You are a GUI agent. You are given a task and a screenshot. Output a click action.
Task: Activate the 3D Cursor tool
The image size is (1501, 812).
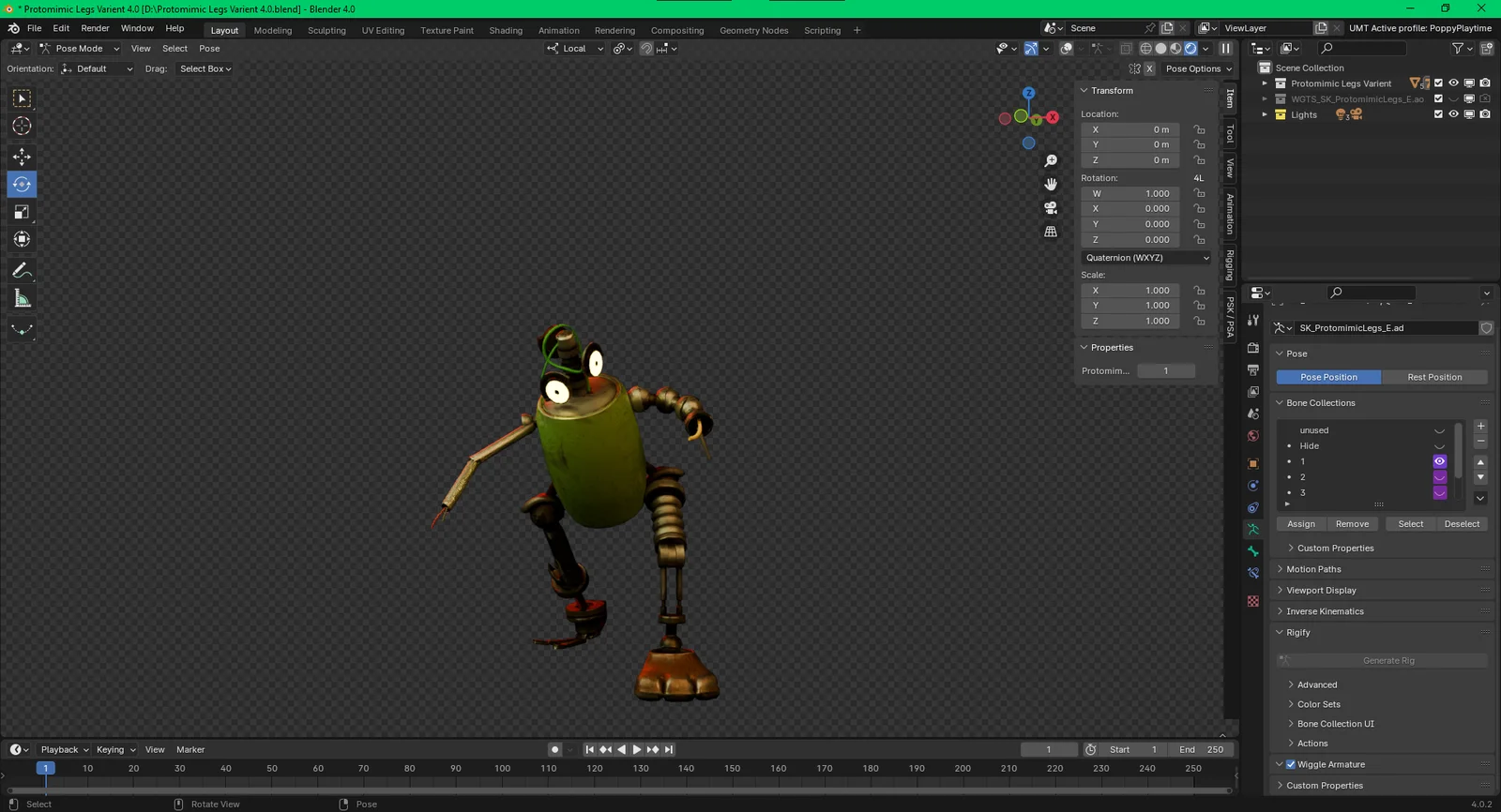tap(22, 126)
